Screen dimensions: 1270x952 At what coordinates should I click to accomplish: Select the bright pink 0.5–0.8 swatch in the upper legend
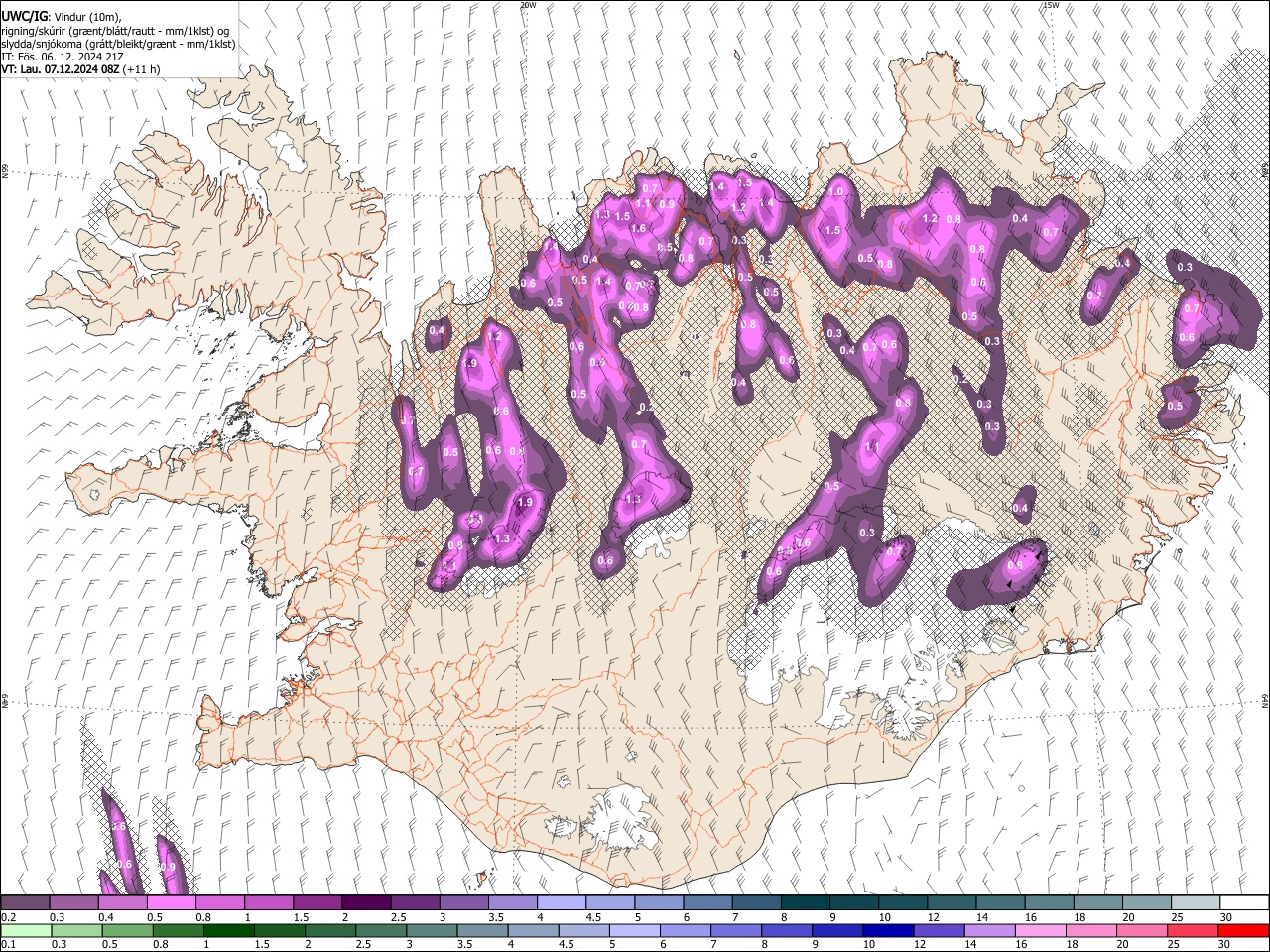click(x=171, y=903)
